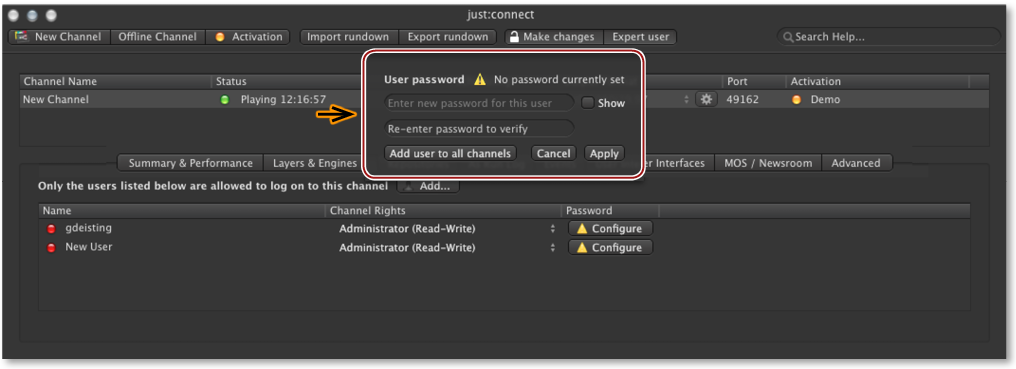Click the Name column header in the users table

(182, 211)
